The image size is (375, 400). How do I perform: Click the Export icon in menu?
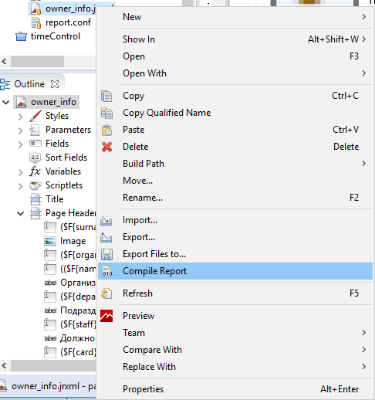[106, 238]
